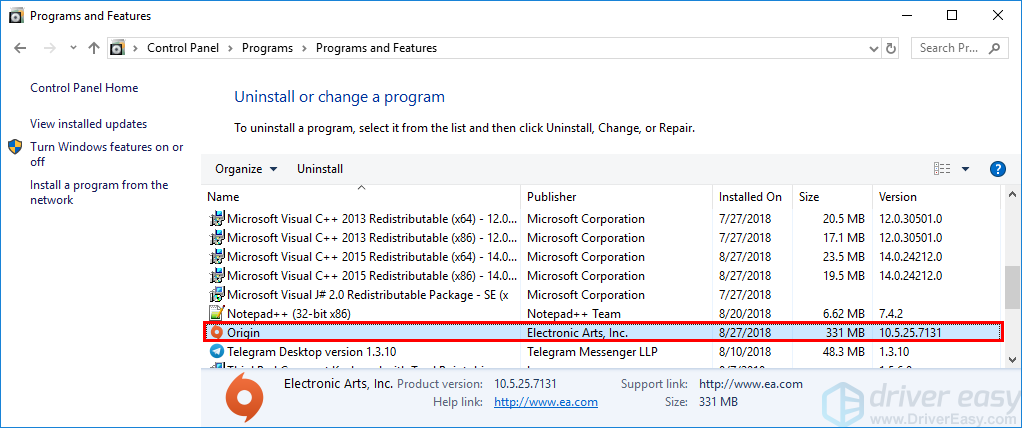Open help with the blue question mark icon
Screen dimensions: 1022x428
click(x=997, y=169)
